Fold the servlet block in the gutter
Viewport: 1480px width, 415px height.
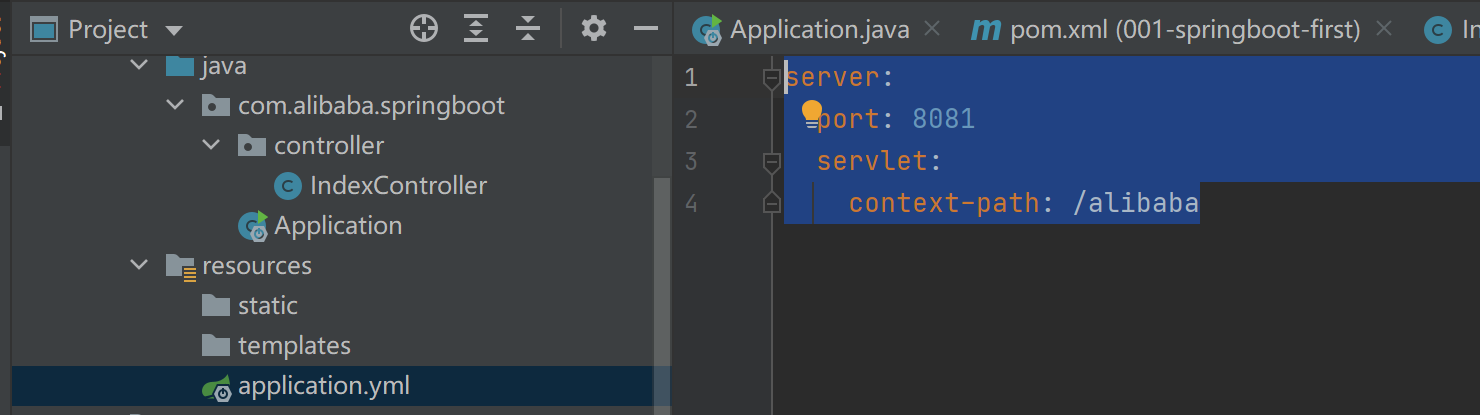click(771, 161)
